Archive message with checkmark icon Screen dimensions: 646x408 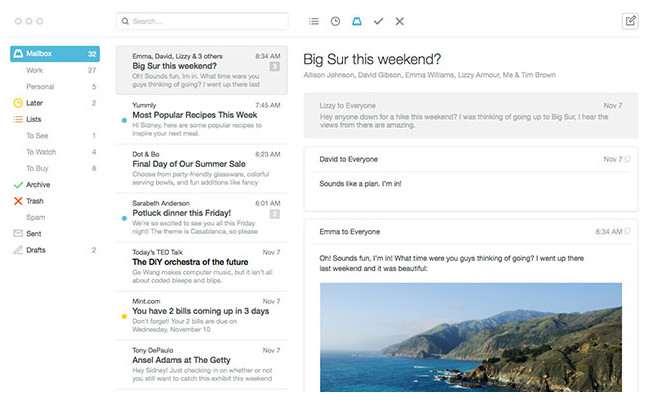coord(378,21)
